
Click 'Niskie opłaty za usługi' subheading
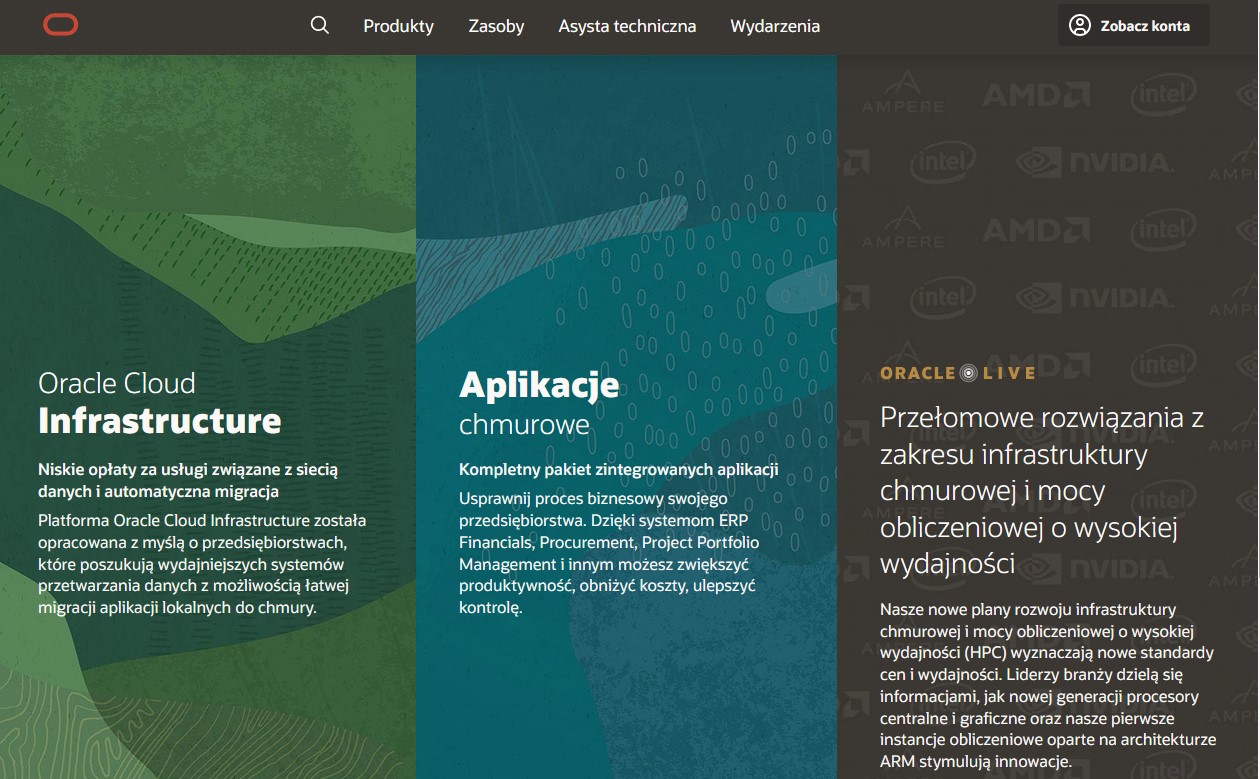pyautogui.click(x=189, y=480)
